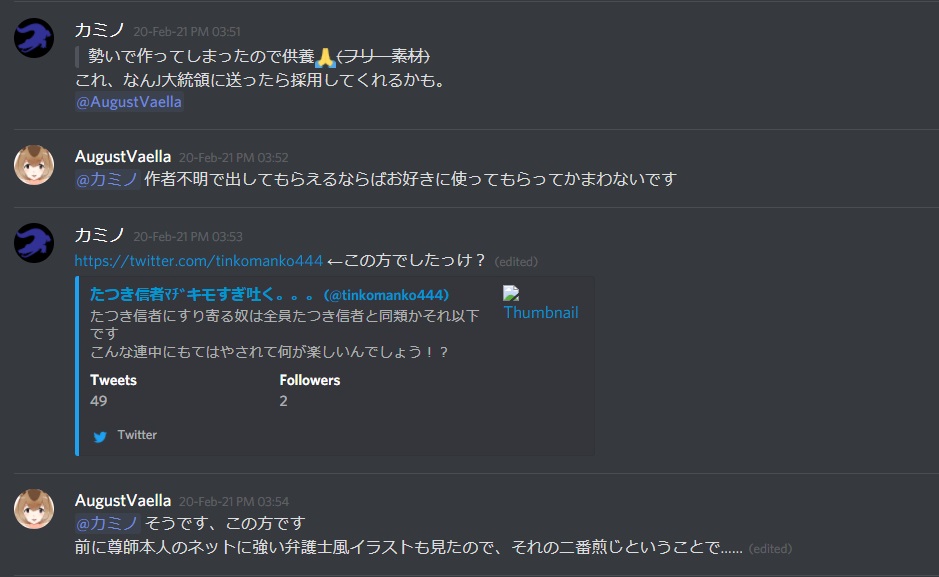Click the カミノ username at 03:53

(99, 235)
